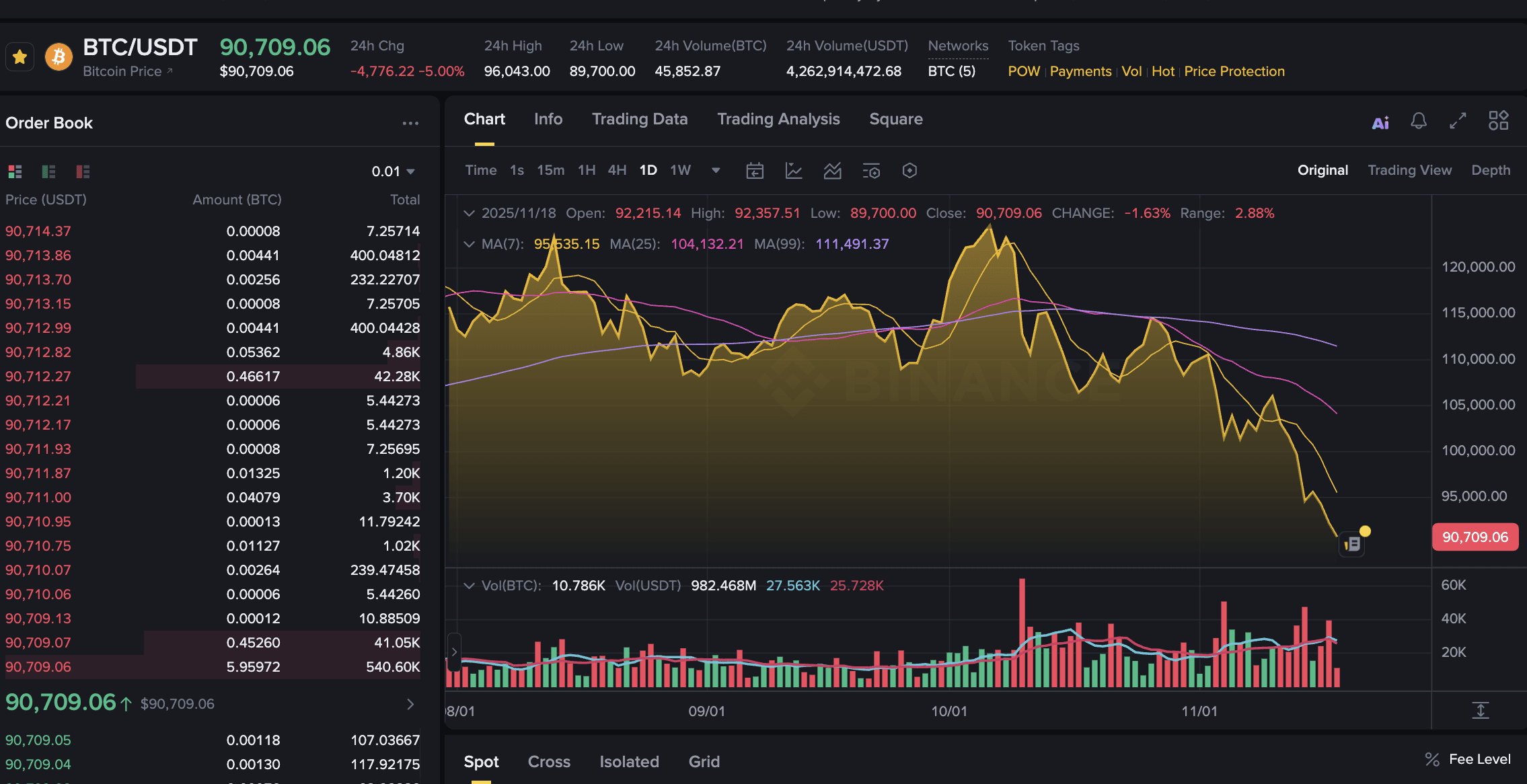Expand more timeframes with the chevron dropdown
The width and height of the screenshot is (1527, 784).
pos(716,170)
